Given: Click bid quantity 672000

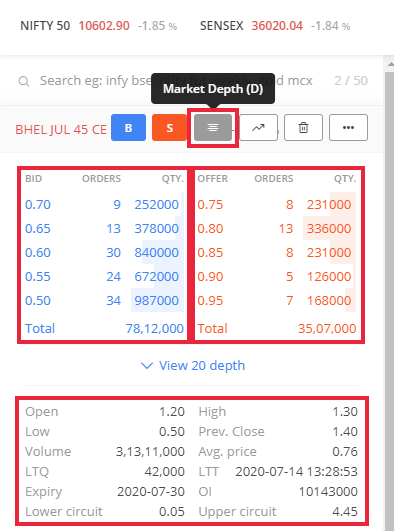Looking at the screenshot, I should pyautogui.click(x=157, y=277).
